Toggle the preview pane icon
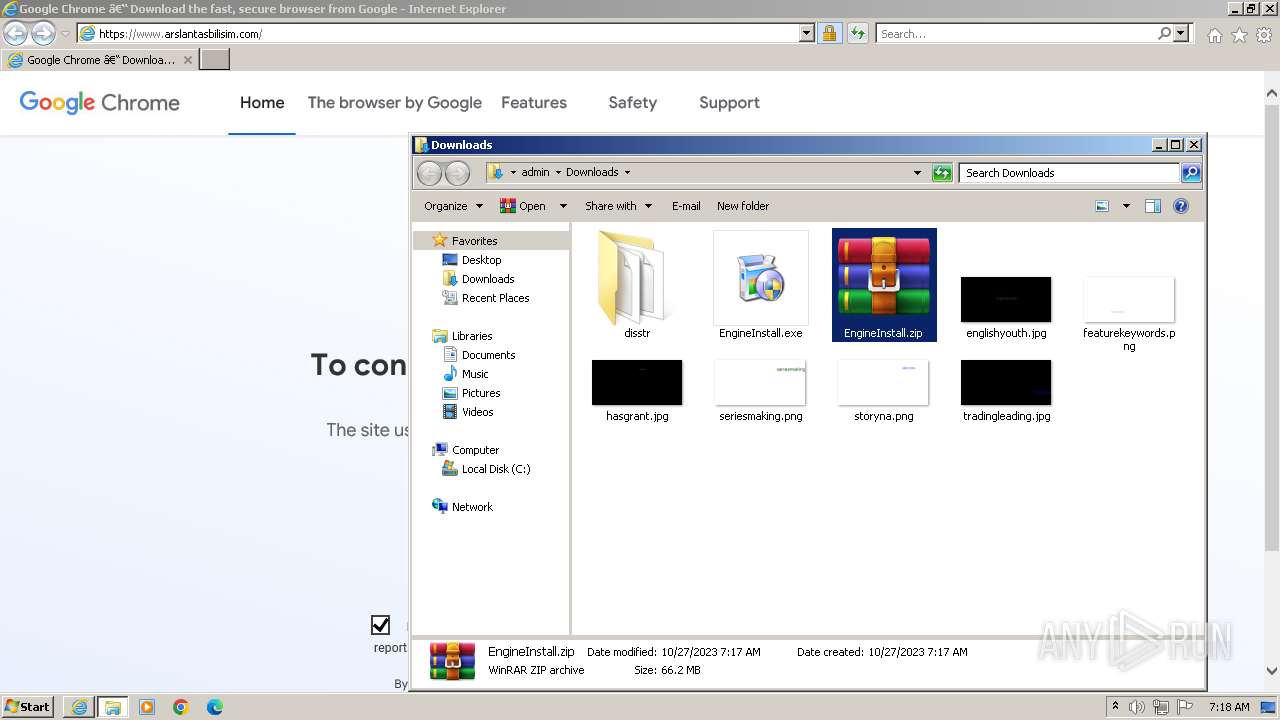Viewport: 1280px width, 720px height. point(1153,206)
